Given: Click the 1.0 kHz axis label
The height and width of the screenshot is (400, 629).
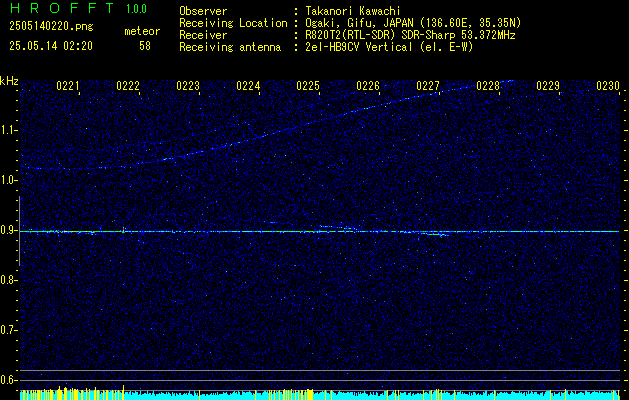Looking at the screenshot, I should click(9, 181).
